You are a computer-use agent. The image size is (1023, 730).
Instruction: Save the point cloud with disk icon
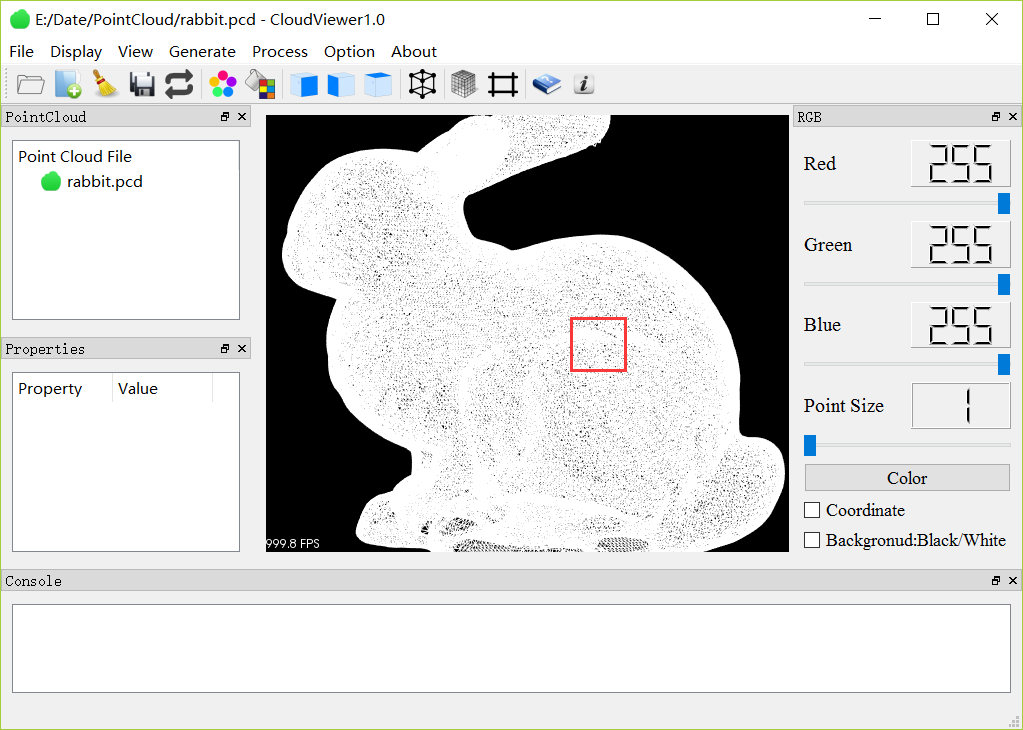pyautogui.click(x=141, y=84)
